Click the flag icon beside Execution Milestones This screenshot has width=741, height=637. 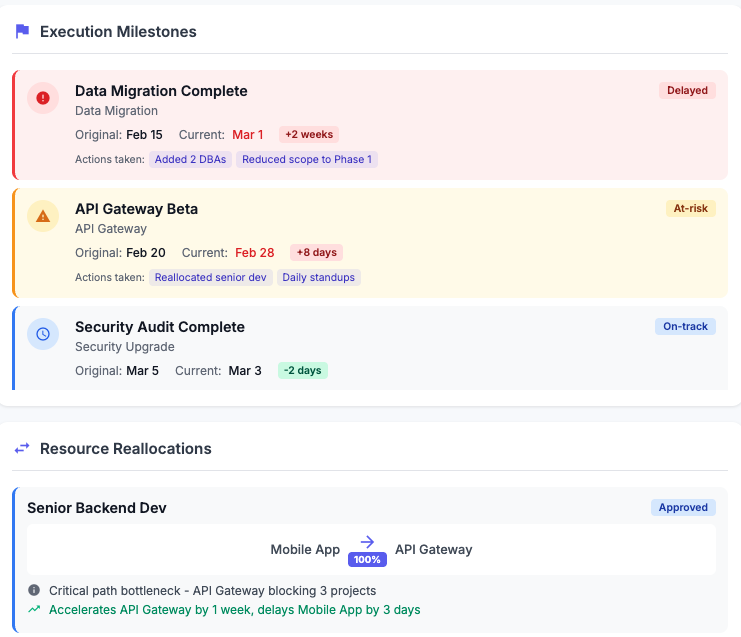(22, 32)
